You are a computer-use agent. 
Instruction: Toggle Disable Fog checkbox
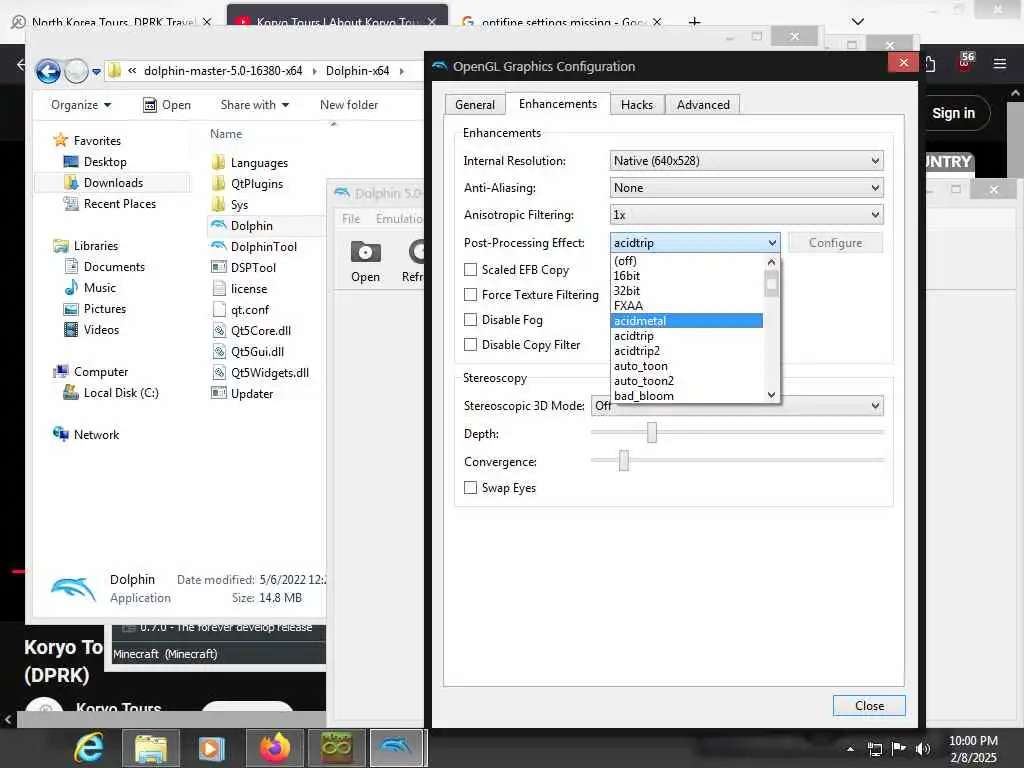click(470, 319)
